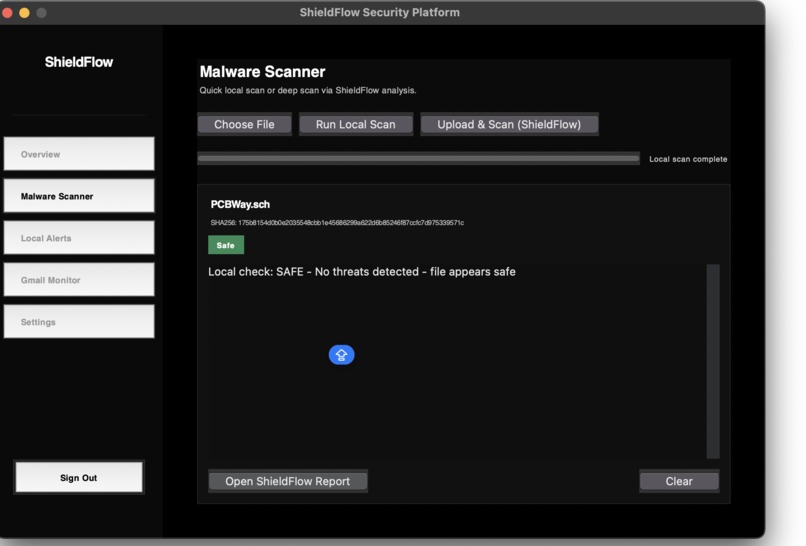The image size is (806, 546).
Task: Open Settings from sidebar
Action: (79, 321)
